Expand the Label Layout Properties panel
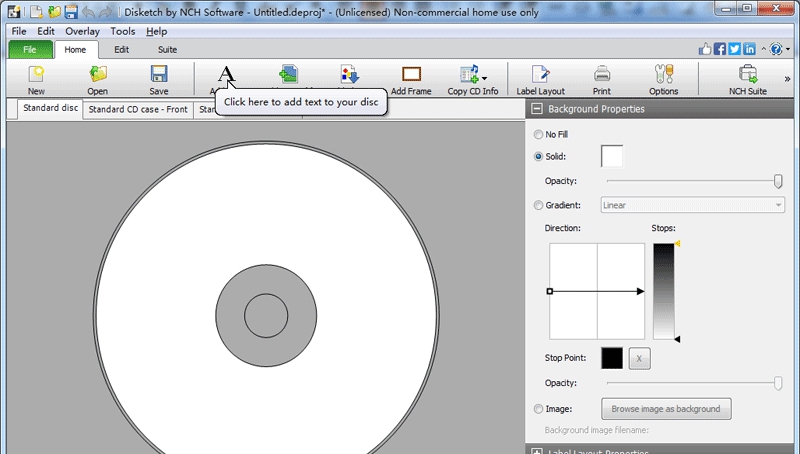 point(537,451)
